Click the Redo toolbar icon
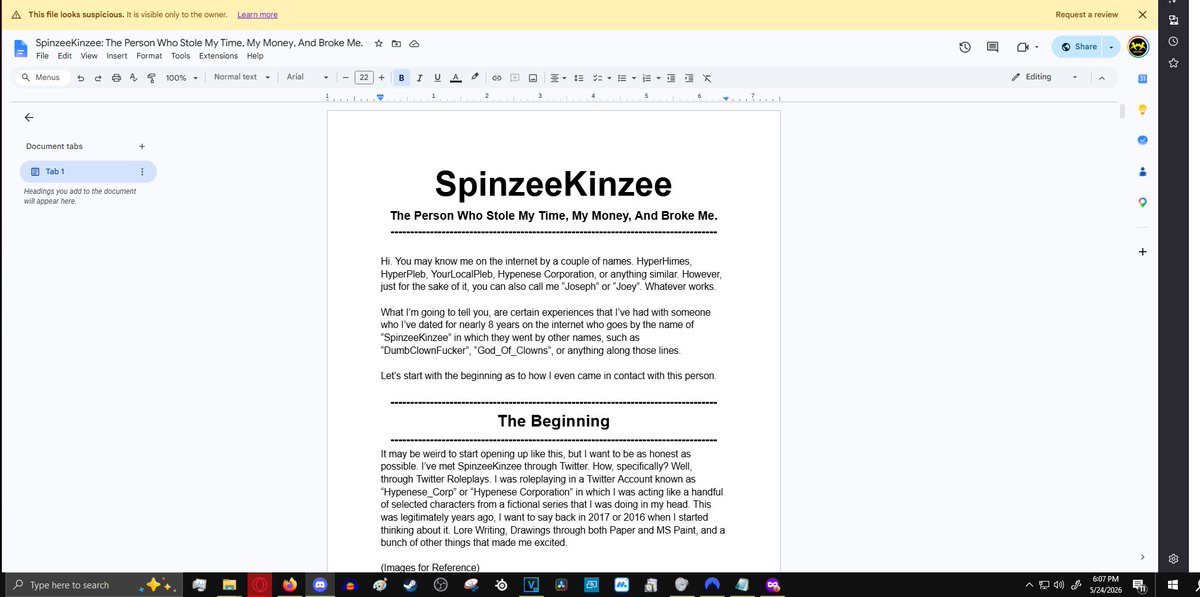The height and width of the screenshot is (597, 1200). 98,78
